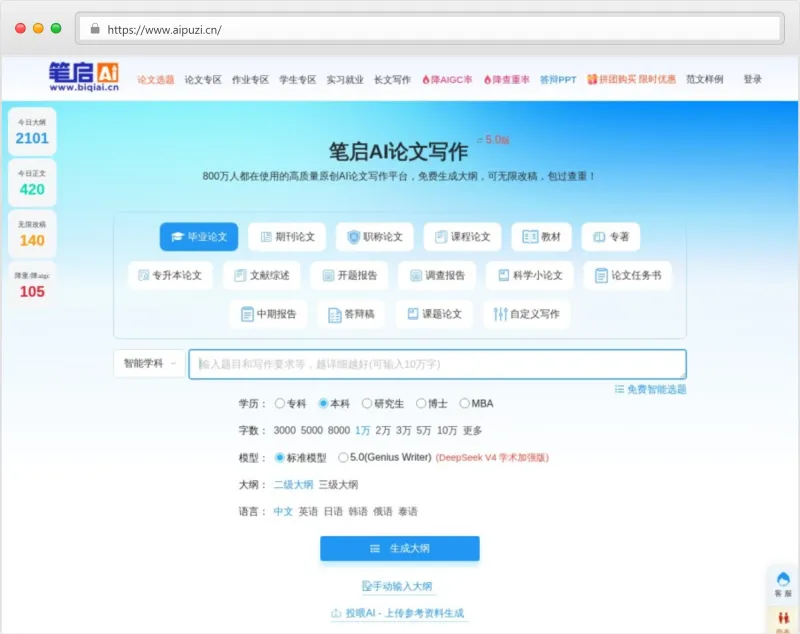The image size is (800, 634).
Task: Open 降查重率 flame menu item
Action: (x=507, y=80)
